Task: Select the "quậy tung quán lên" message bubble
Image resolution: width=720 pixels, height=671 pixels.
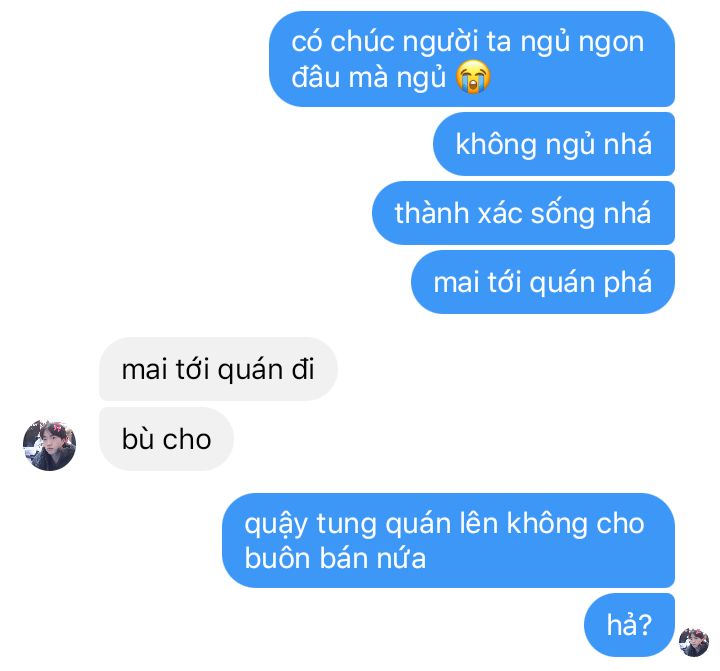Action: click(449, 541)
